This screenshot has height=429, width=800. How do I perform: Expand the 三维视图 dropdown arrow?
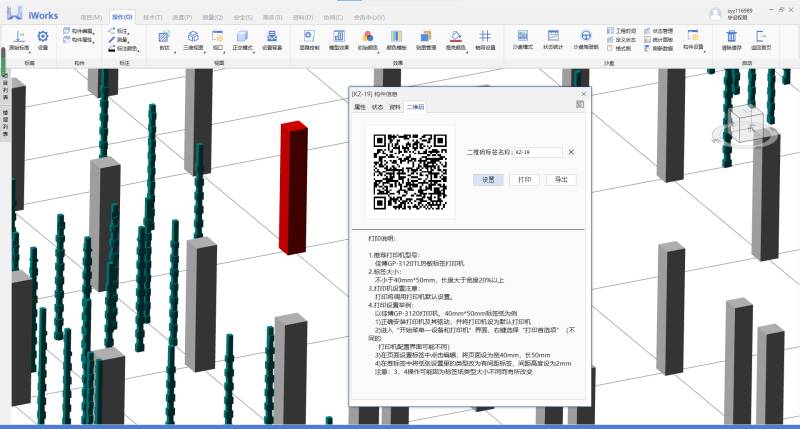[204, 51]
